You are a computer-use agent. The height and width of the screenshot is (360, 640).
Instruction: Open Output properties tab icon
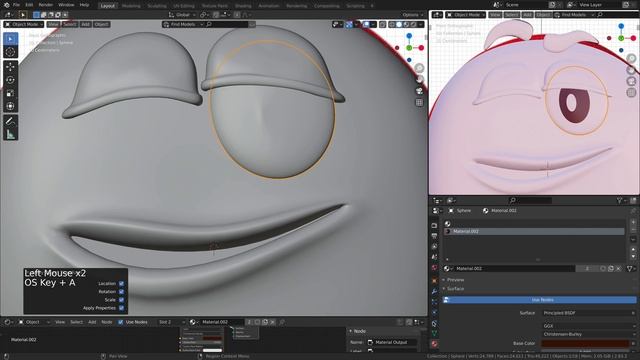[x=434, y=236]
